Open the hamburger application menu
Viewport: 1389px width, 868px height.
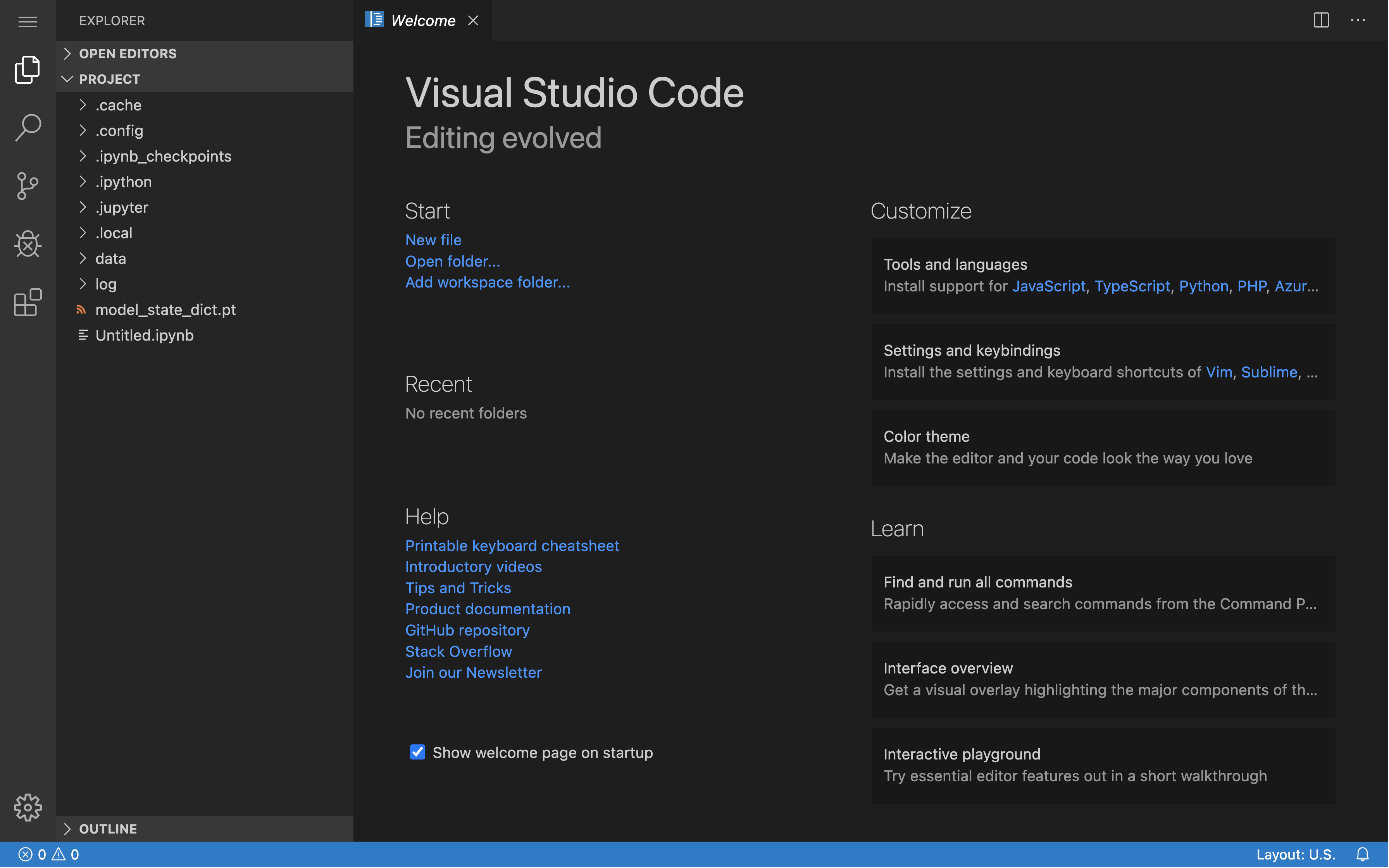coord(28,21)
